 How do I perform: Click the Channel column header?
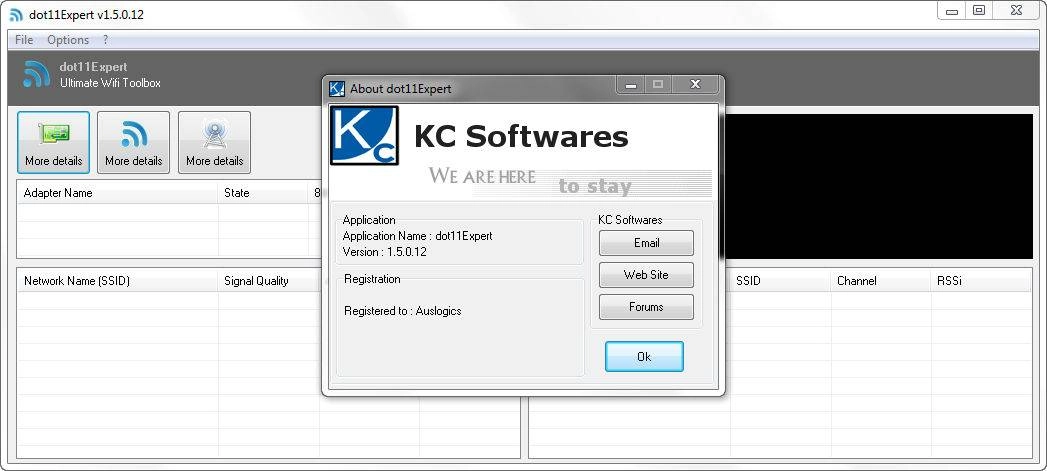[881, 281]
